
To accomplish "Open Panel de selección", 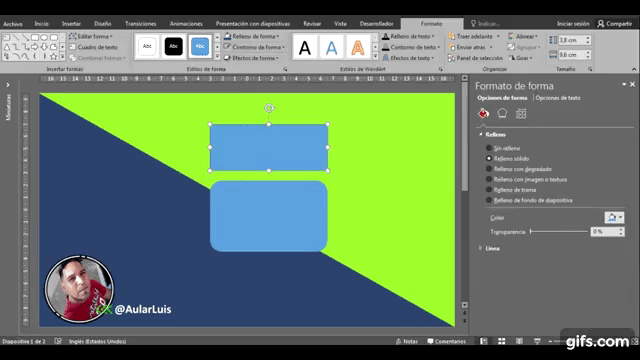I will pyautogui.click(x=476, y=58).
